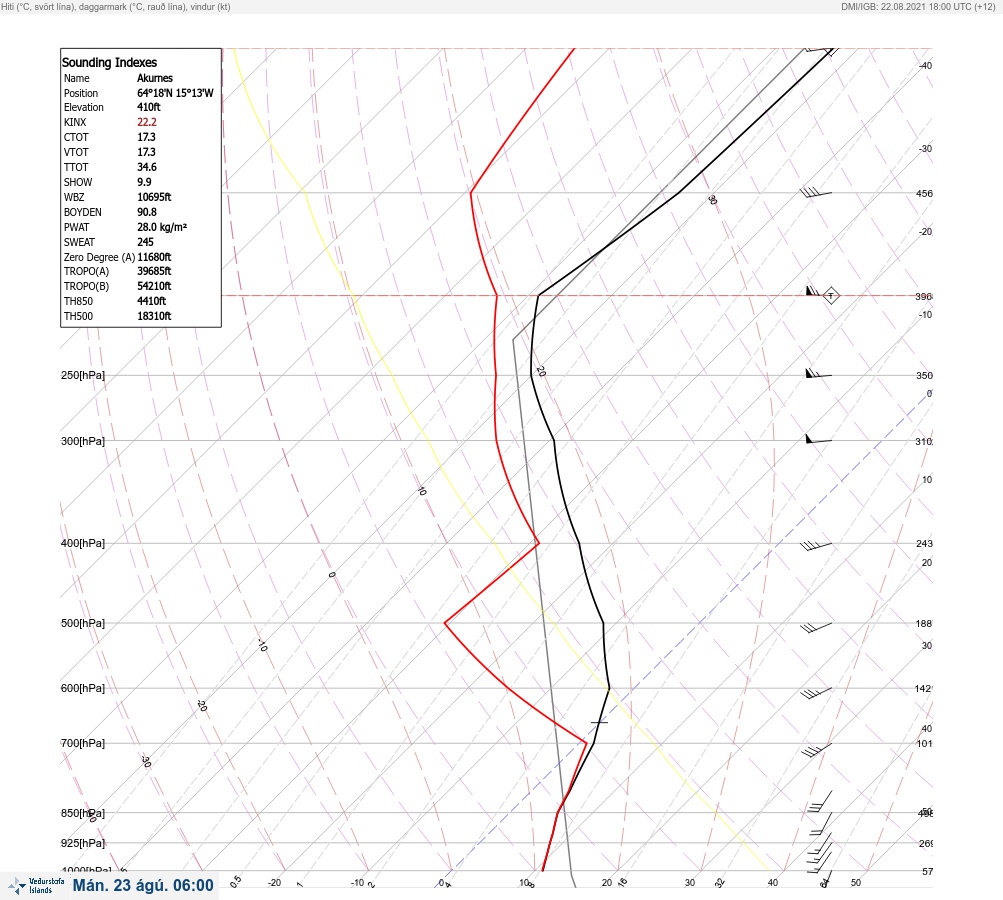
Task: Click the Zero Degree (A) value 11680ft
Action: 154,257
